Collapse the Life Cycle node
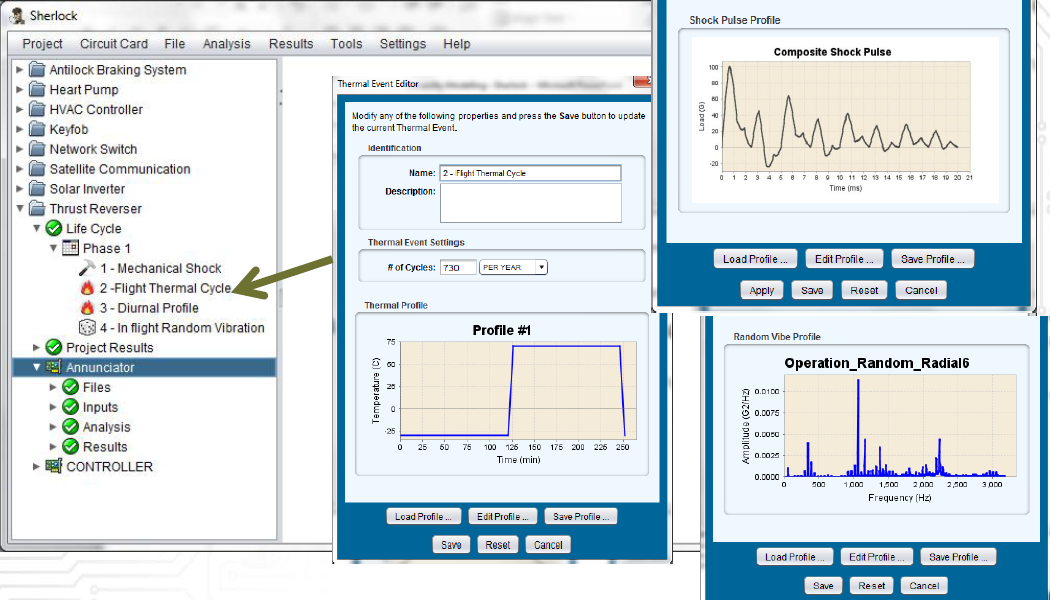The image size is (1050, 600). click(36, 228)
